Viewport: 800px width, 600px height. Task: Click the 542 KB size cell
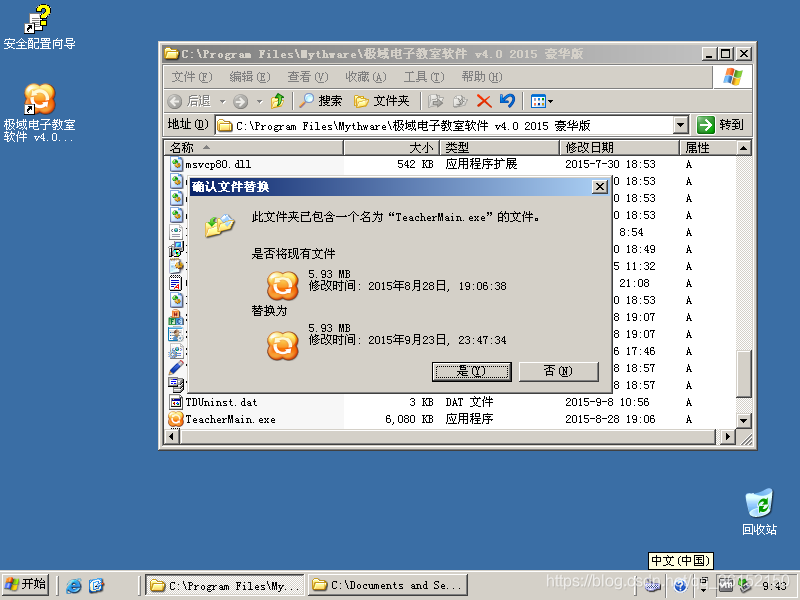coord(415,164)
